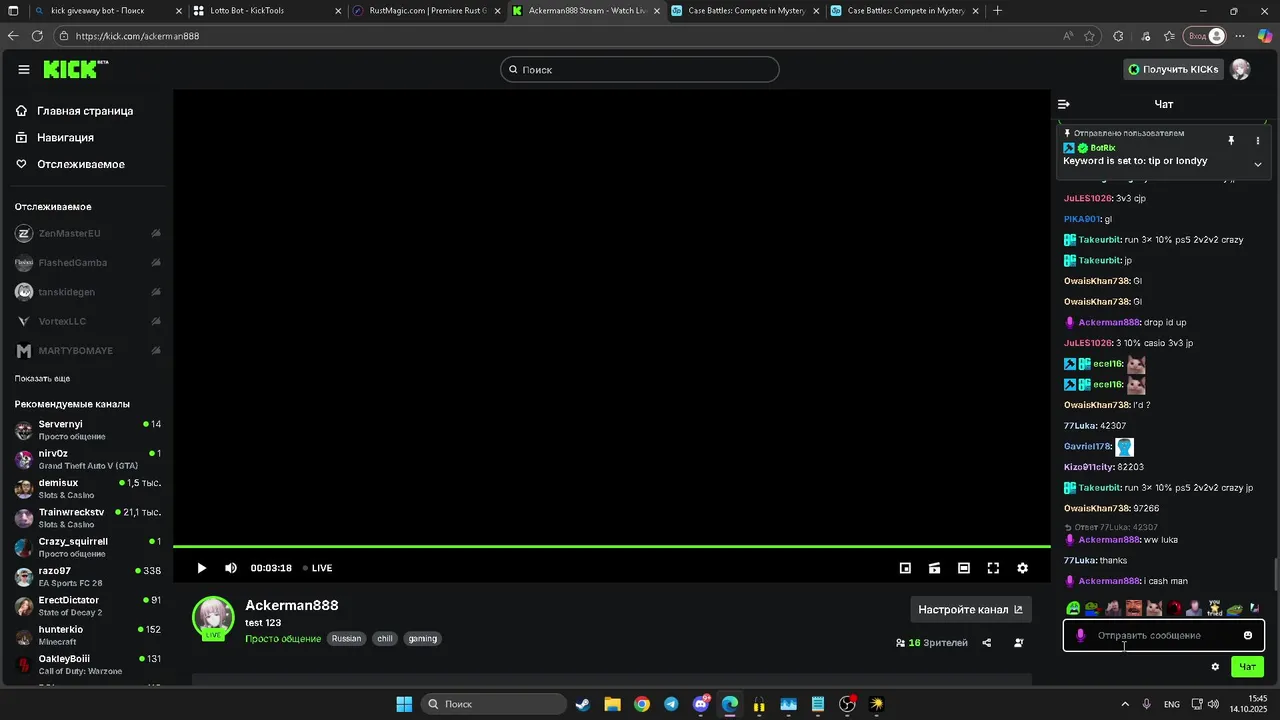Open recommended channel Servernyi
This screenshot has height=720, width=1280.
point(87,430)
